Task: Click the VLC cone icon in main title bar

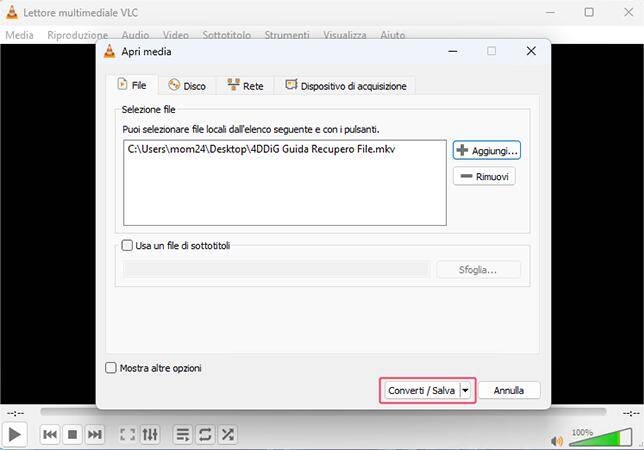Action: [12, 12]
